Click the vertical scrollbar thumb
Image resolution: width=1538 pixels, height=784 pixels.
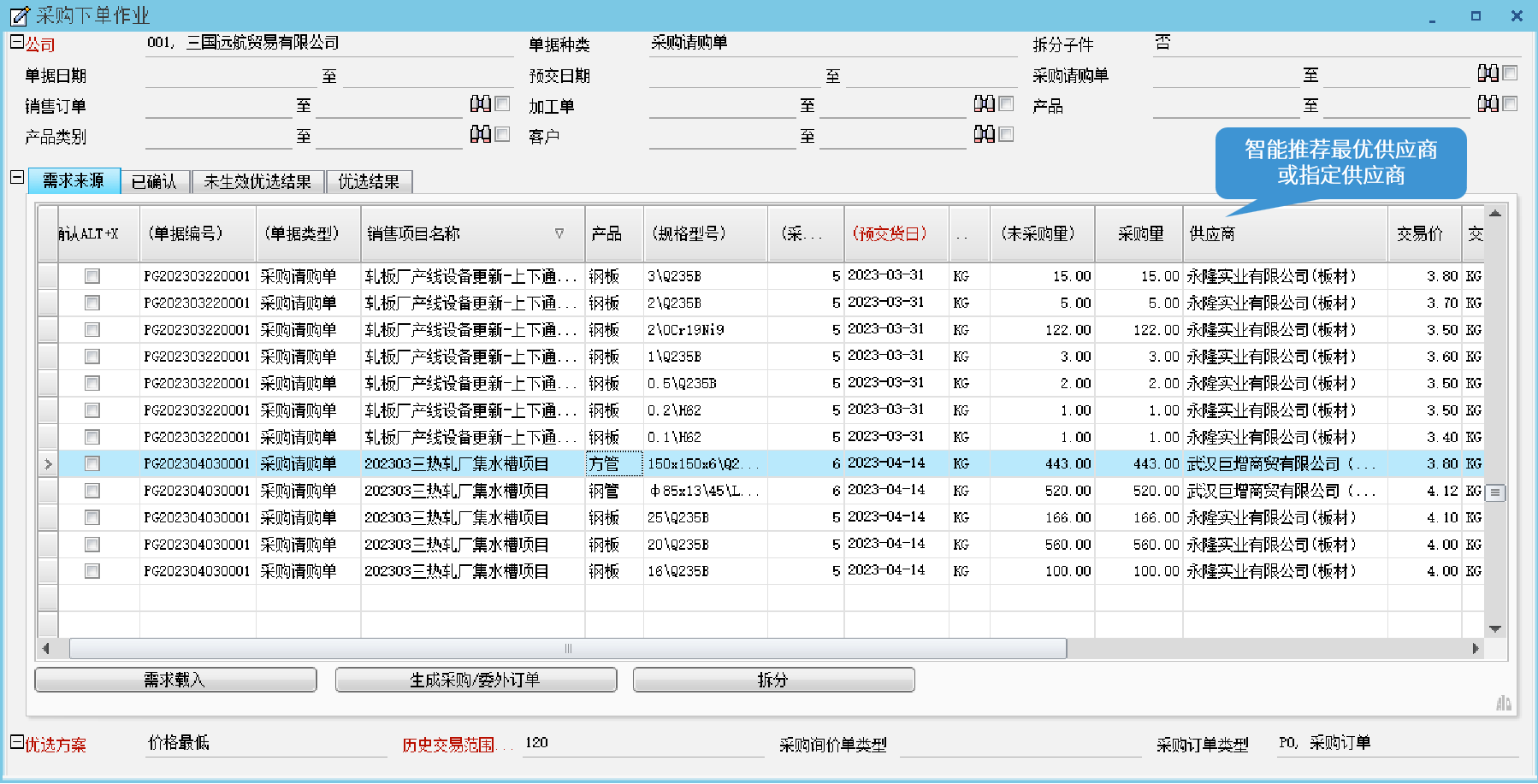(x=1495, y=492)
